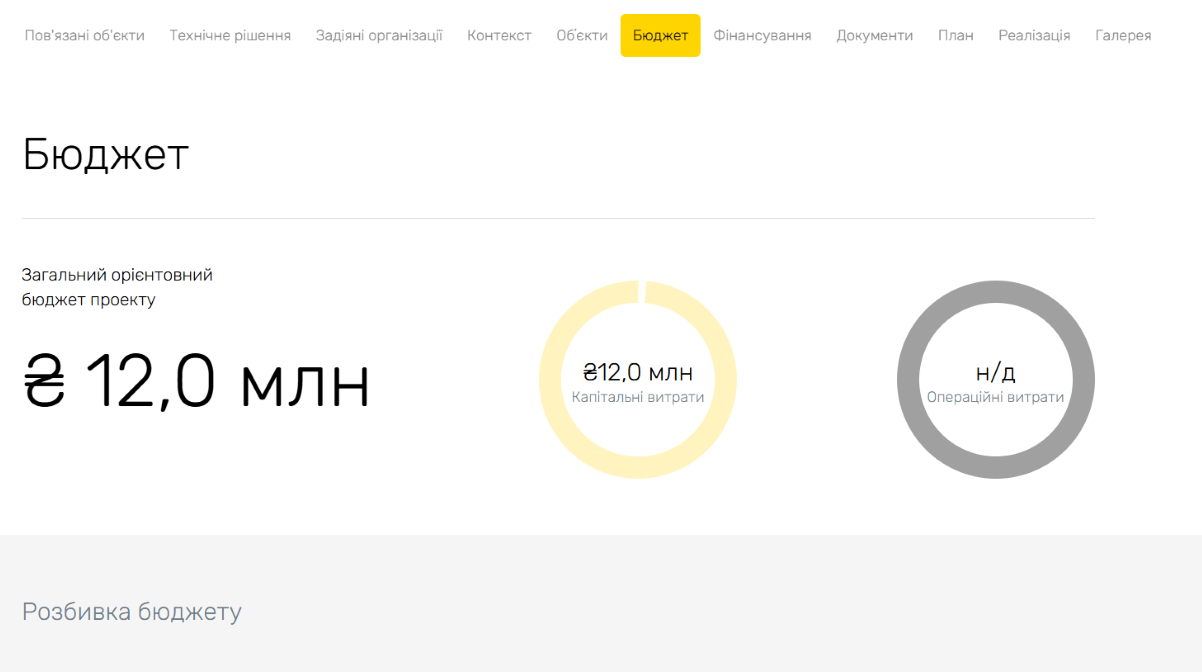
Task: Open the Пов'язані об'єкти tab
Action: (x=85, y=35)
